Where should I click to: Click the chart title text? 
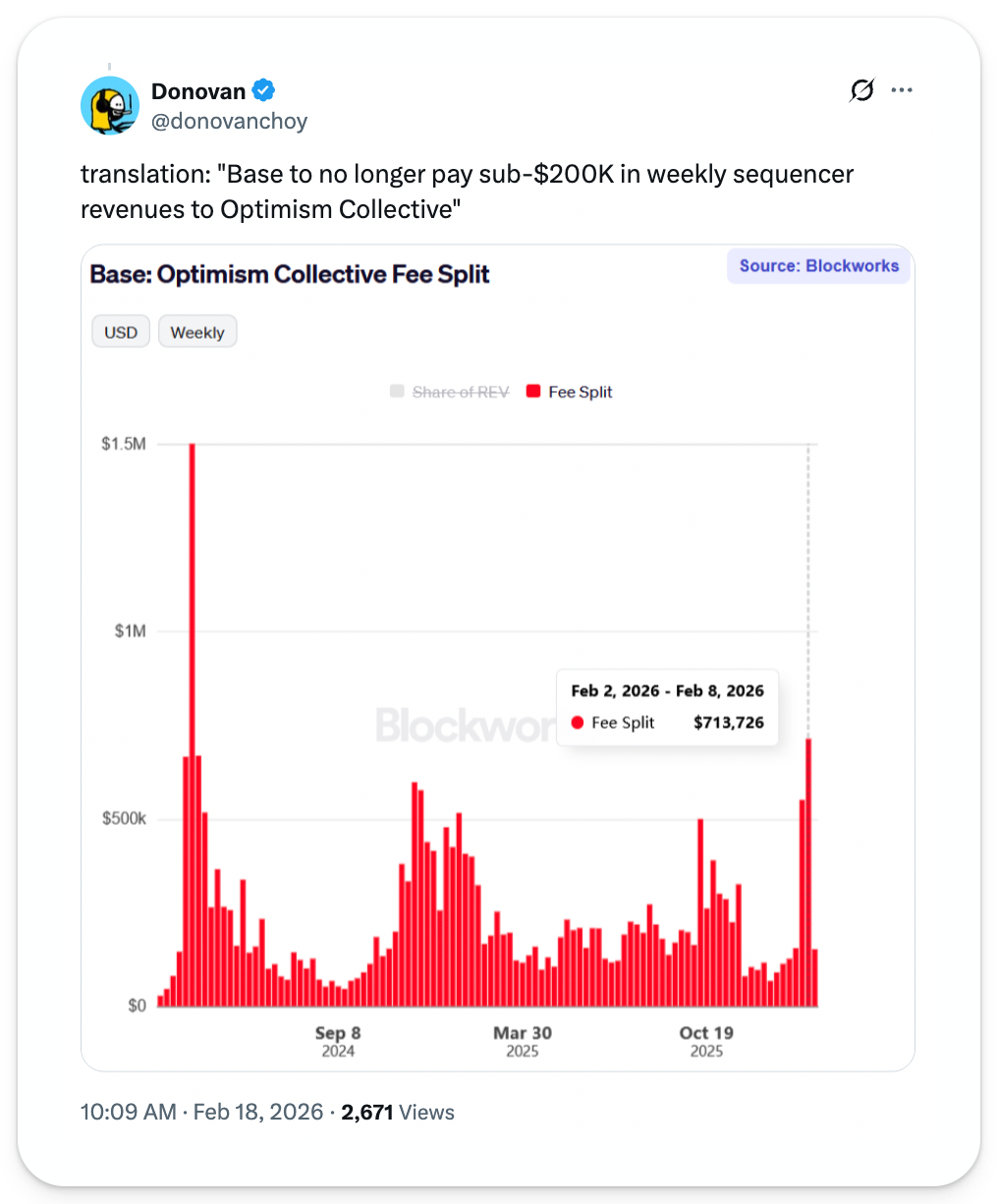click(290, 274)
